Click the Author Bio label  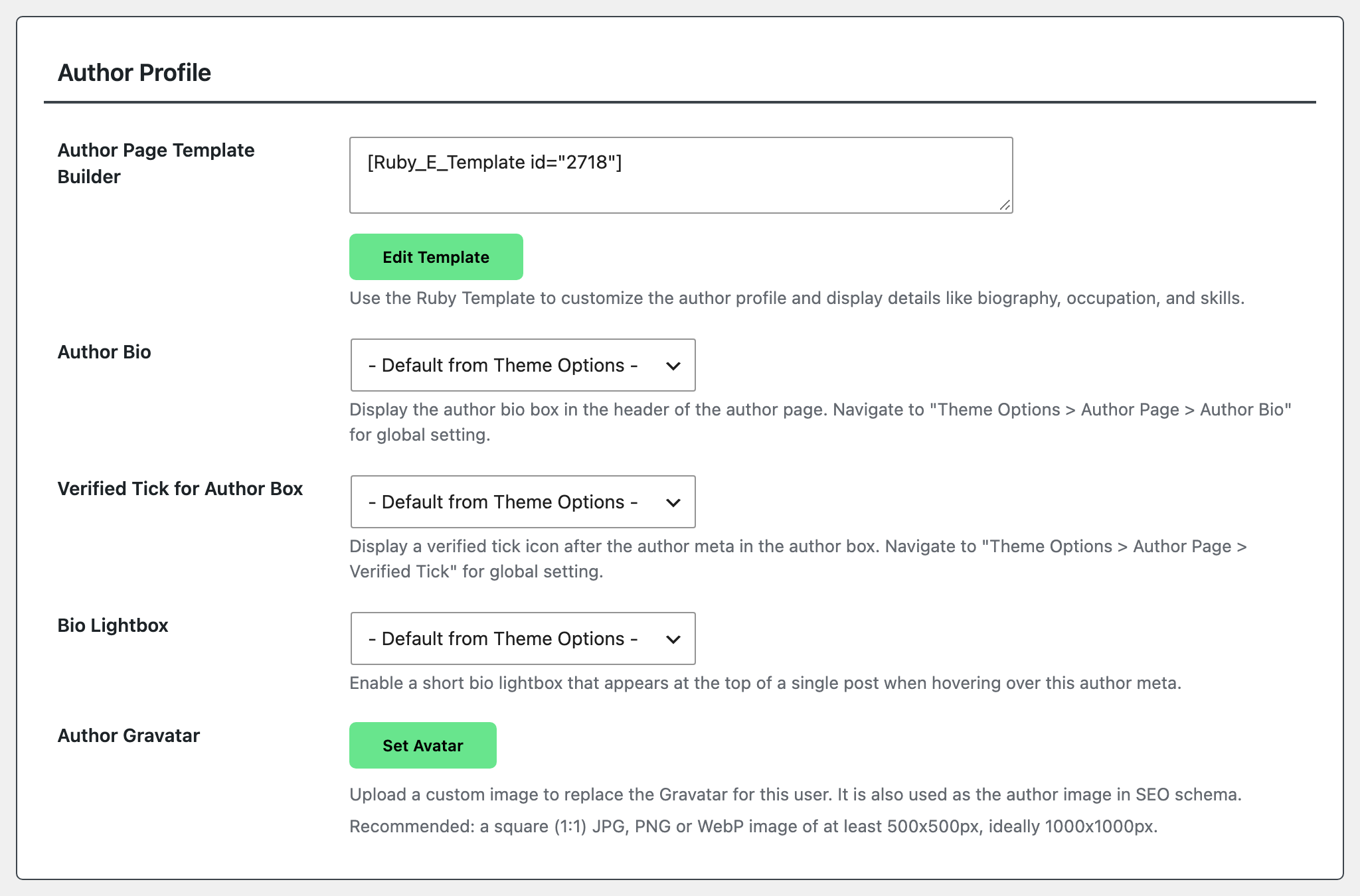[x=104, y=352]
